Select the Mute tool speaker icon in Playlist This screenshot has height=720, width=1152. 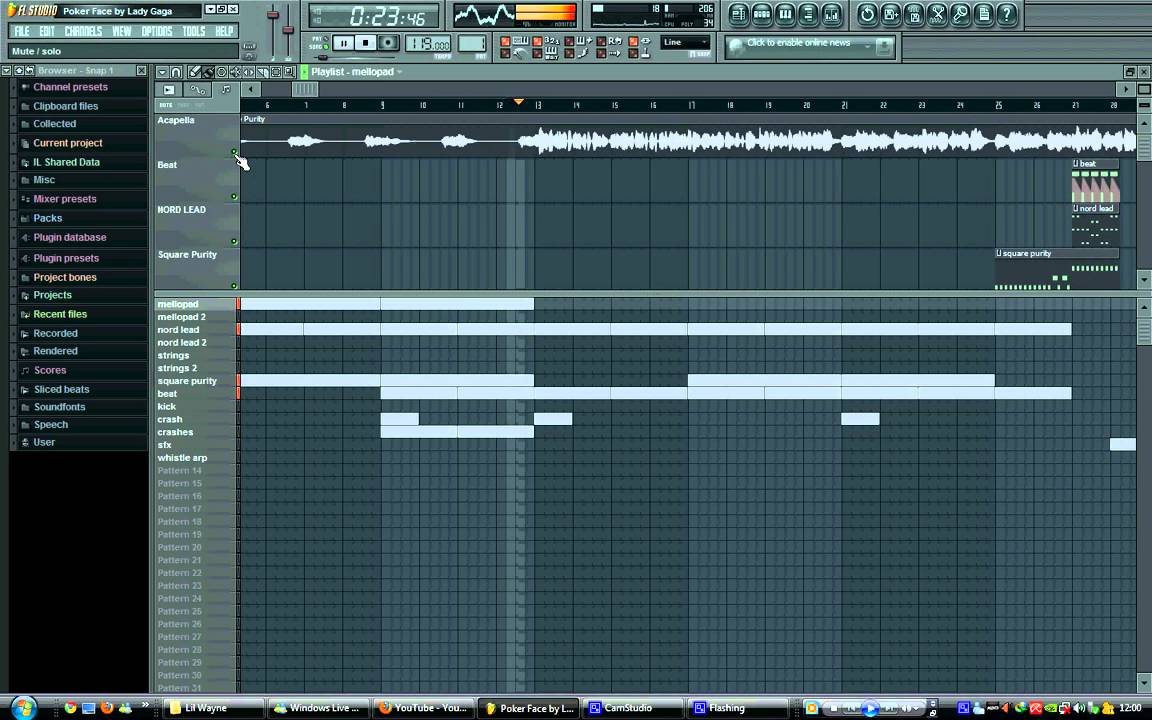tap(235, 72)
